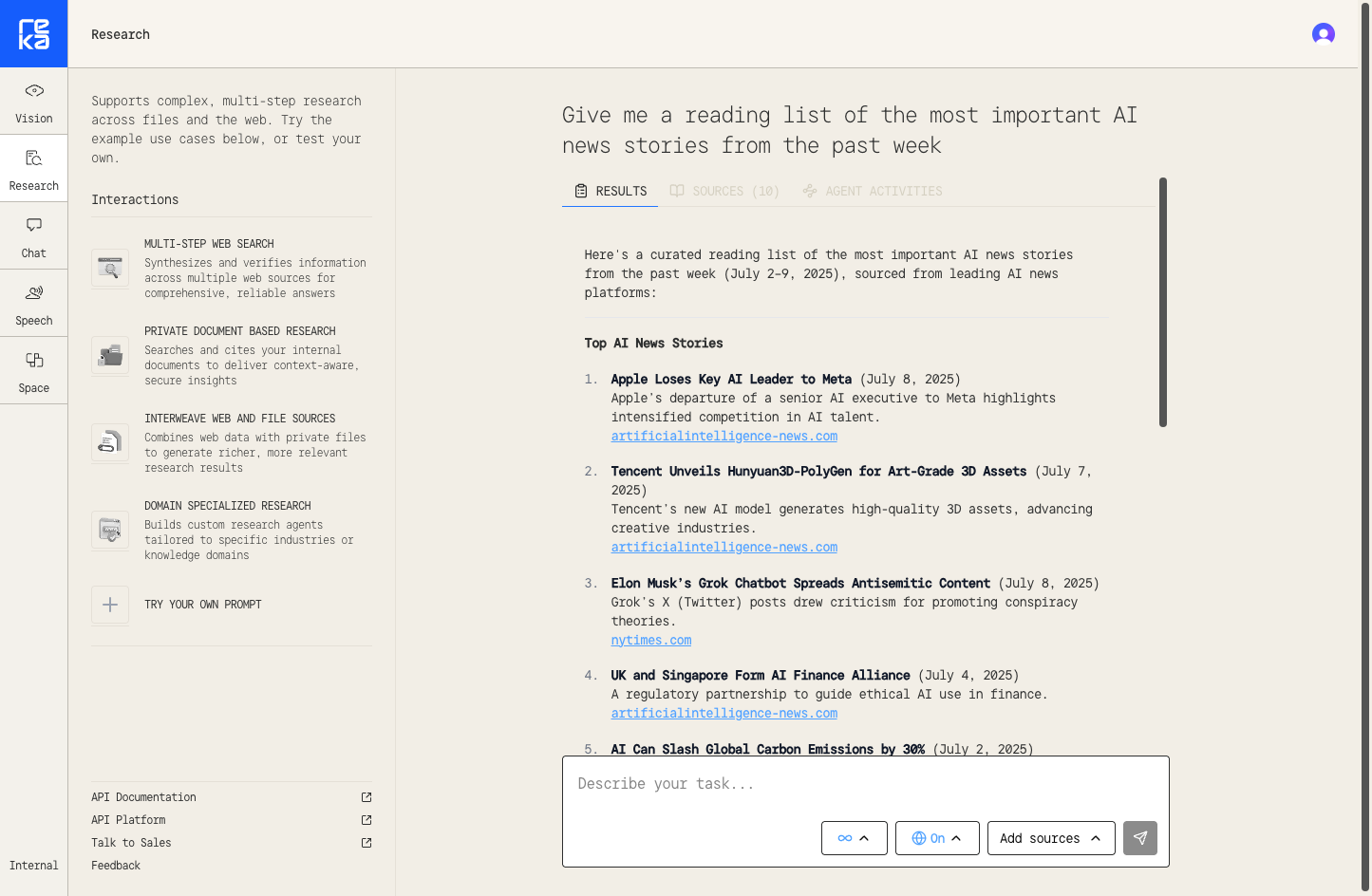The width and height of the screenshot is (1372, 896).
Task: Select MULTI-STEP WEB SEARCH example
Action: [232, 269]
